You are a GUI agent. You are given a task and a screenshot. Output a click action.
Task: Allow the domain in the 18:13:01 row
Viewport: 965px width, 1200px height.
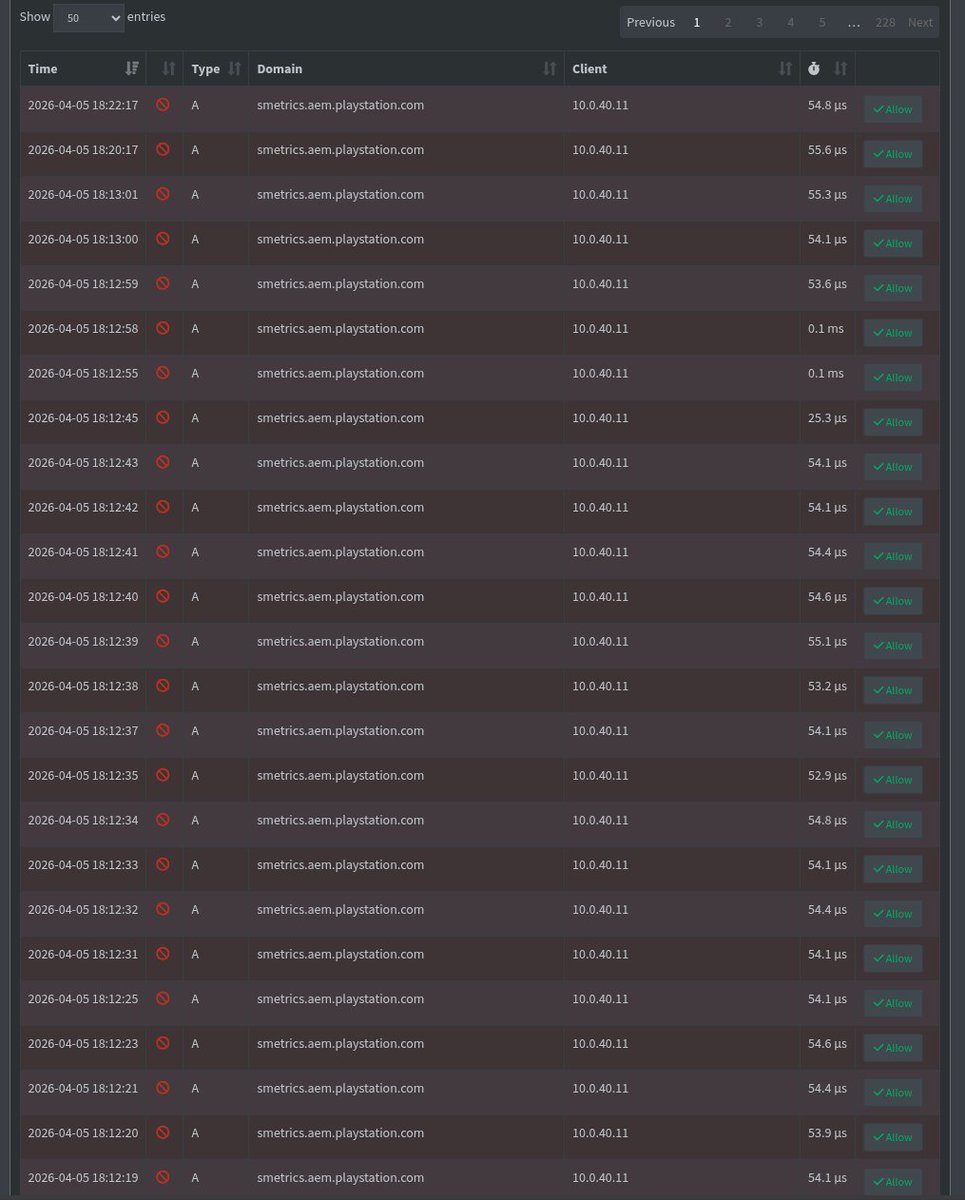893,199
